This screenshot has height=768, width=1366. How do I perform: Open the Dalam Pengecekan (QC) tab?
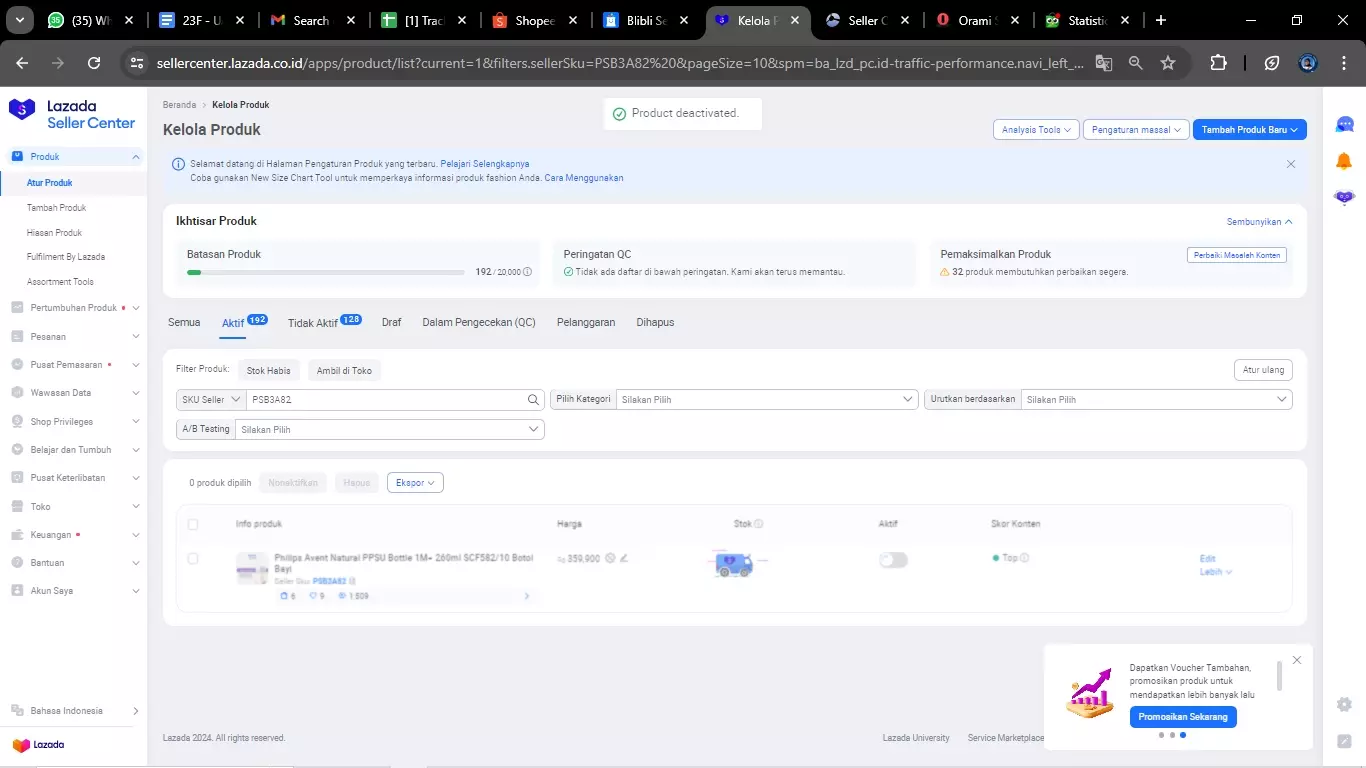[478, 323]
